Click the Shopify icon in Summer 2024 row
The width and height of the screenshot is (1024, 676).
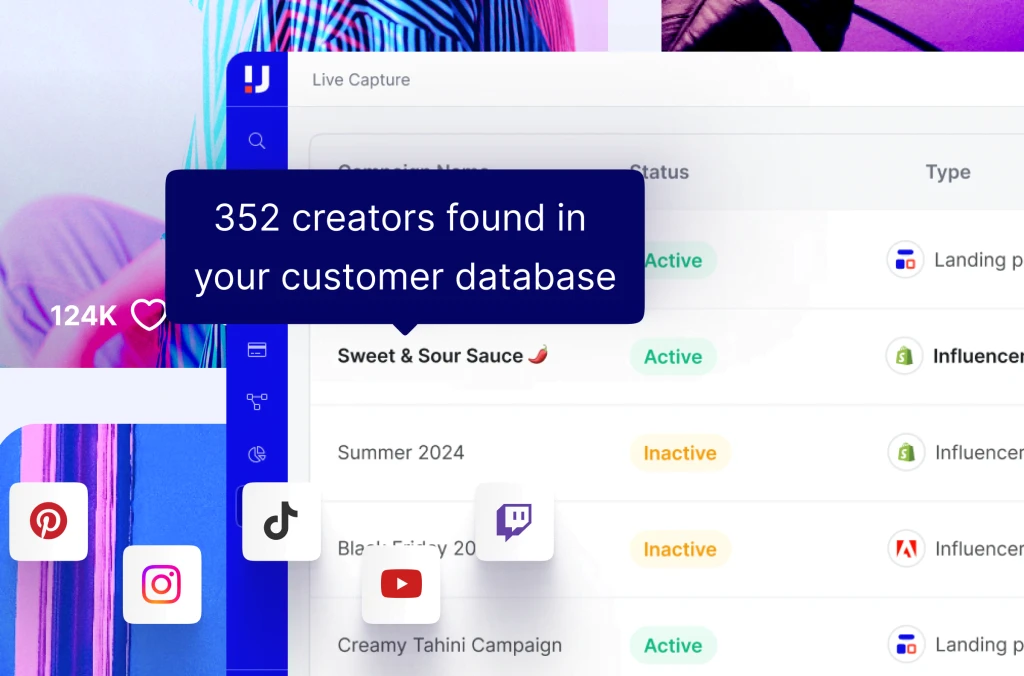(x=906, y=452)
